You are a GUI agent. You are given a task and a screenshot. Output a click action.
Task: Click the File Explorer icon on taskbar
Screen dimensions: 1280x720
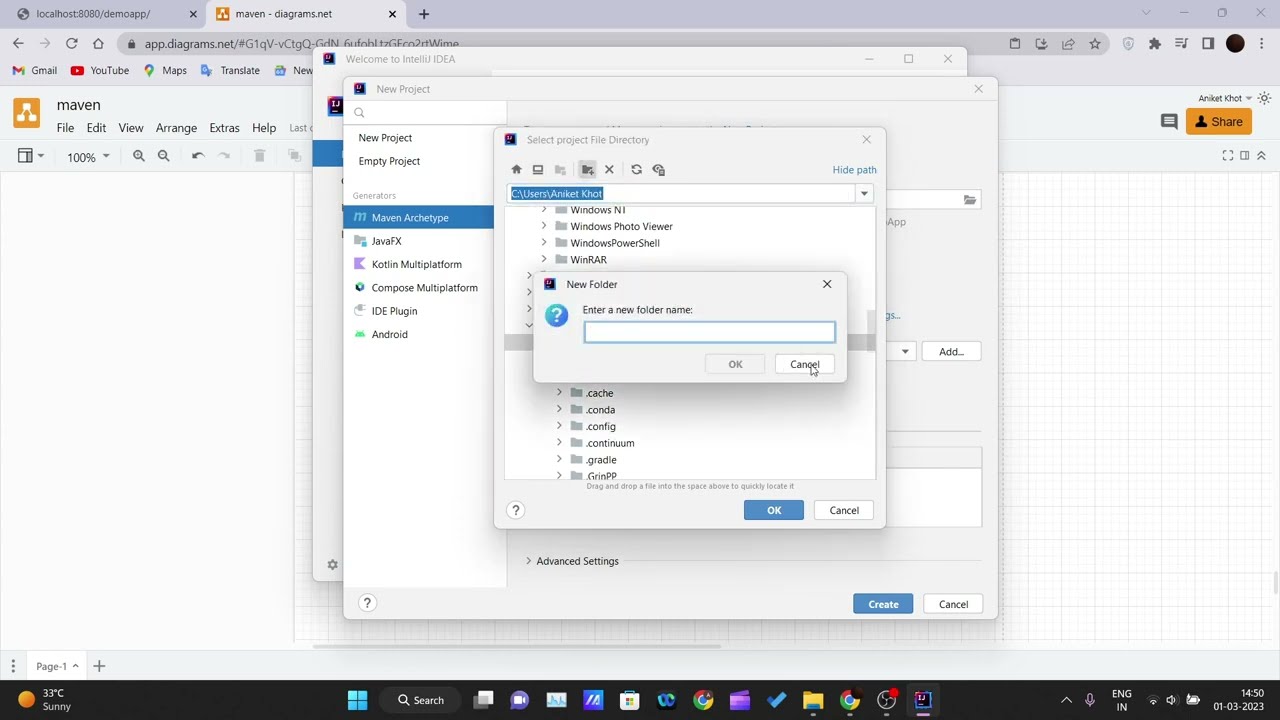point(812,700)
